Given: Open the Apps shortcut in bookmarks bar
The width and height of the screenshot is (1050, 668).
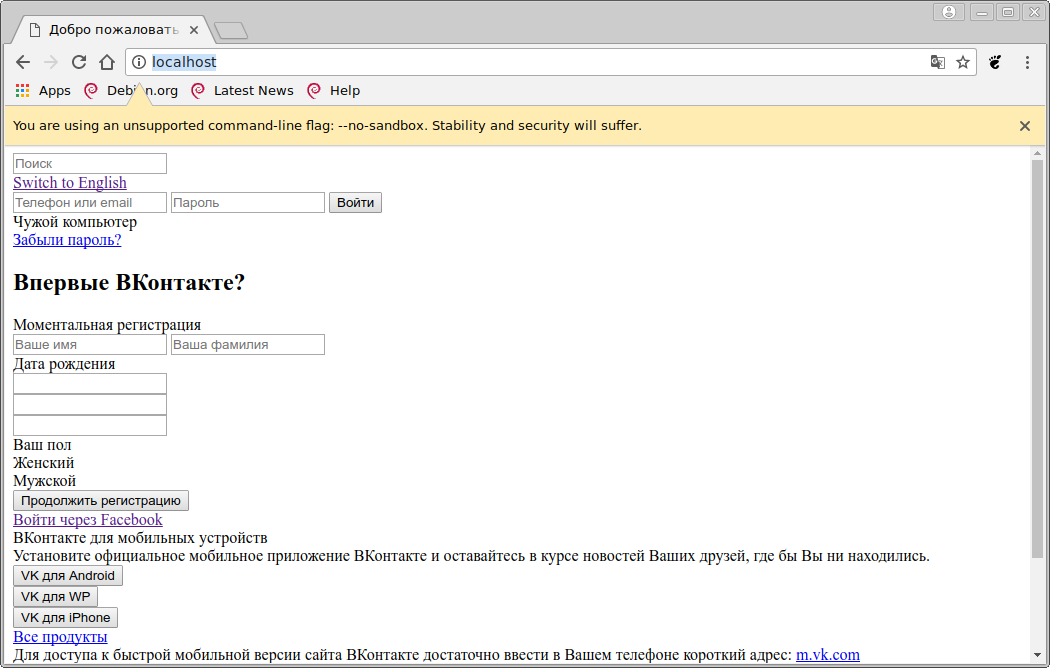Looking at the screenshot, I should tap(43, 91).
